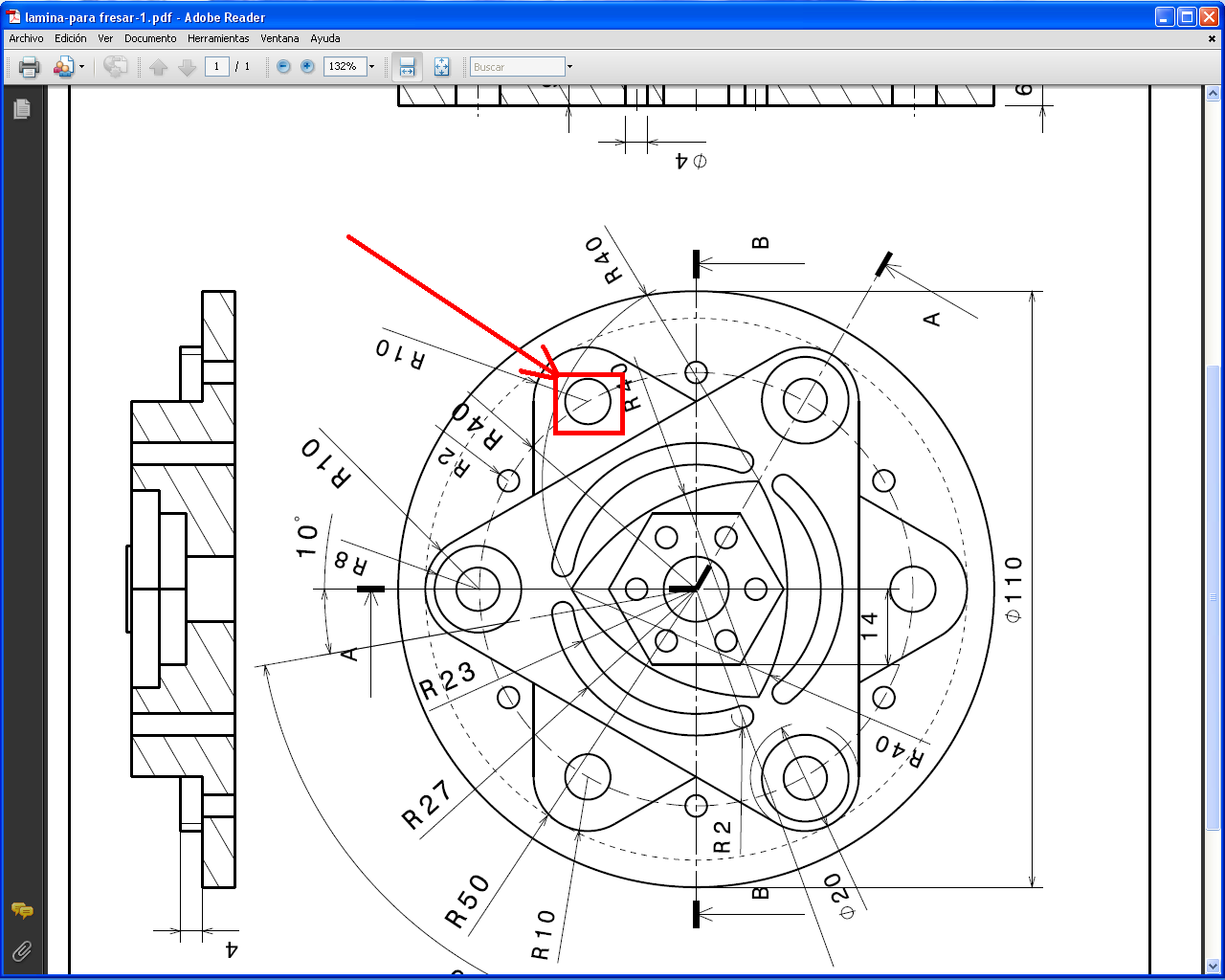Open the Comments panel icon
This screenshot has height=980, width=1225.
point(21,910)
